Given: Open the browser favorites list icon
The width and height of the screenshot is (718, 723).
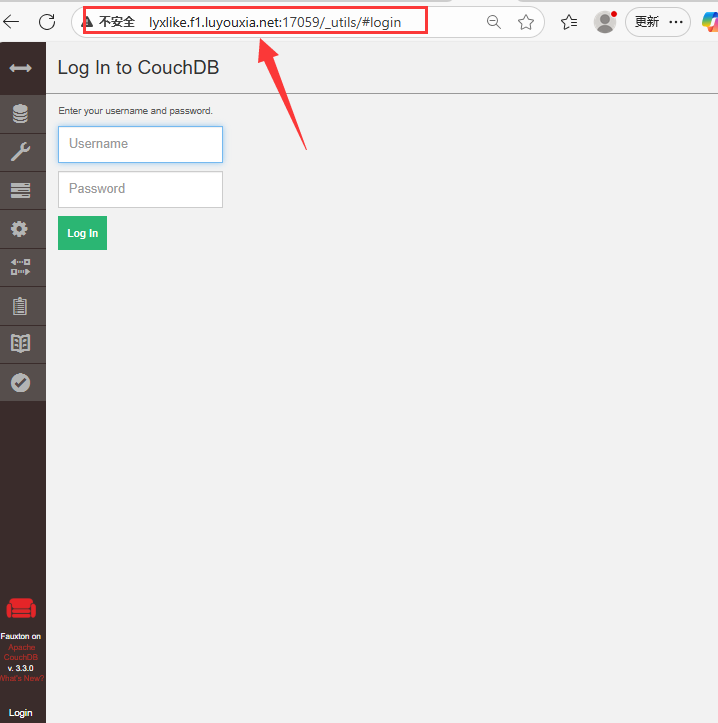Looking at the screenshot, I should 569,22.
